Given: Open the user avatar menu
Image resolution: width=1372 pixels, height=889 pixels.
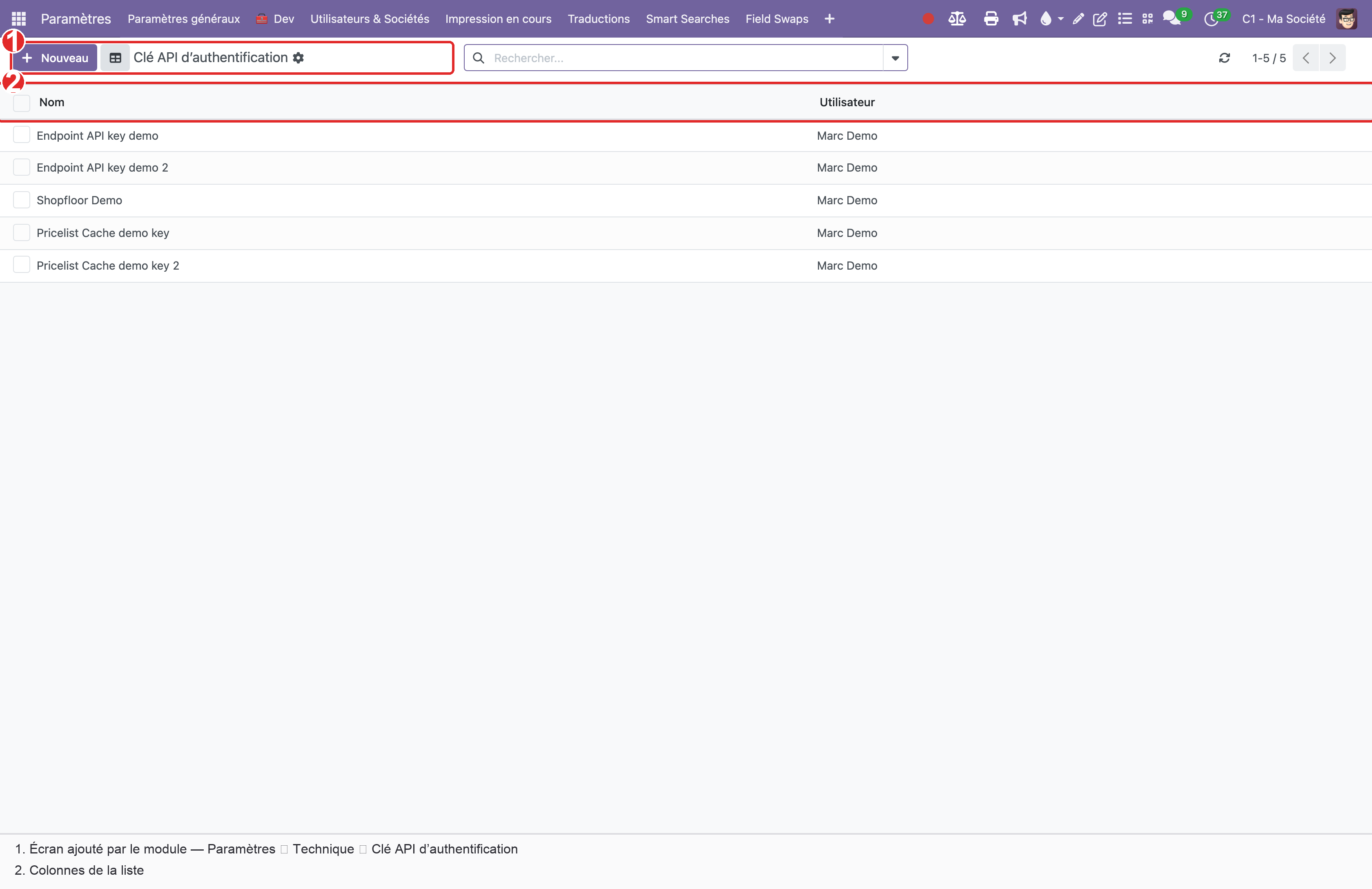Looking at the screenshot, I should point(1347,18).
